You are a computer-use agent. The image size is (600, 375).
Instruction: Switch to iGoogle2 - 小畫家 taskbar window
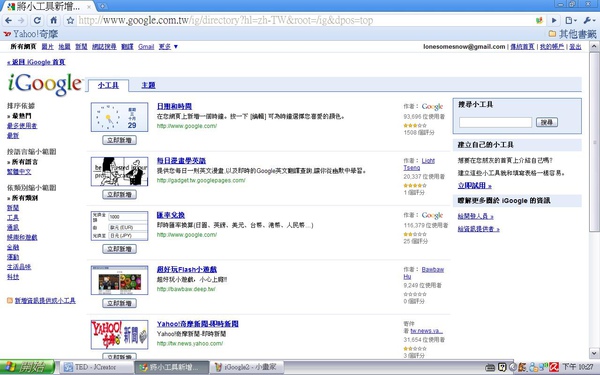(246, 367)
